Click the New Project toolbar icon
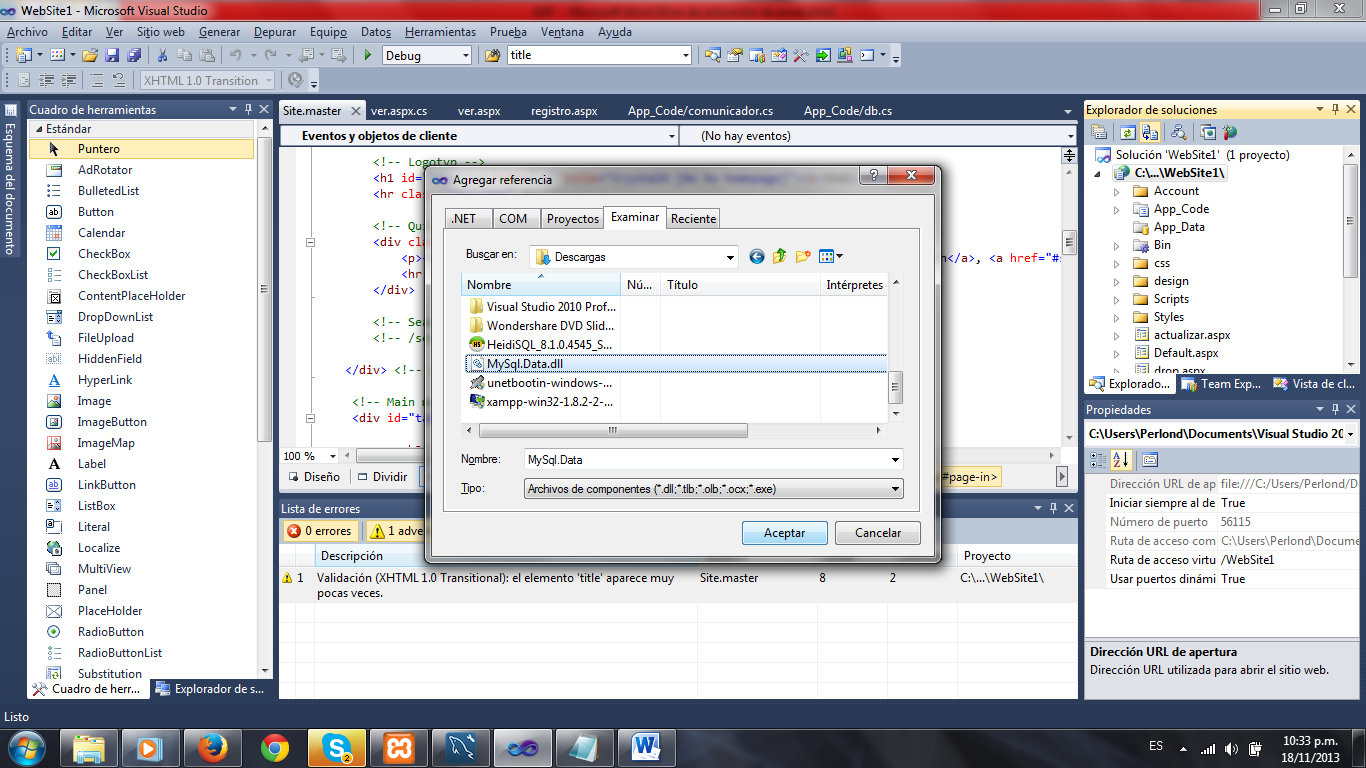 [22, 55]
